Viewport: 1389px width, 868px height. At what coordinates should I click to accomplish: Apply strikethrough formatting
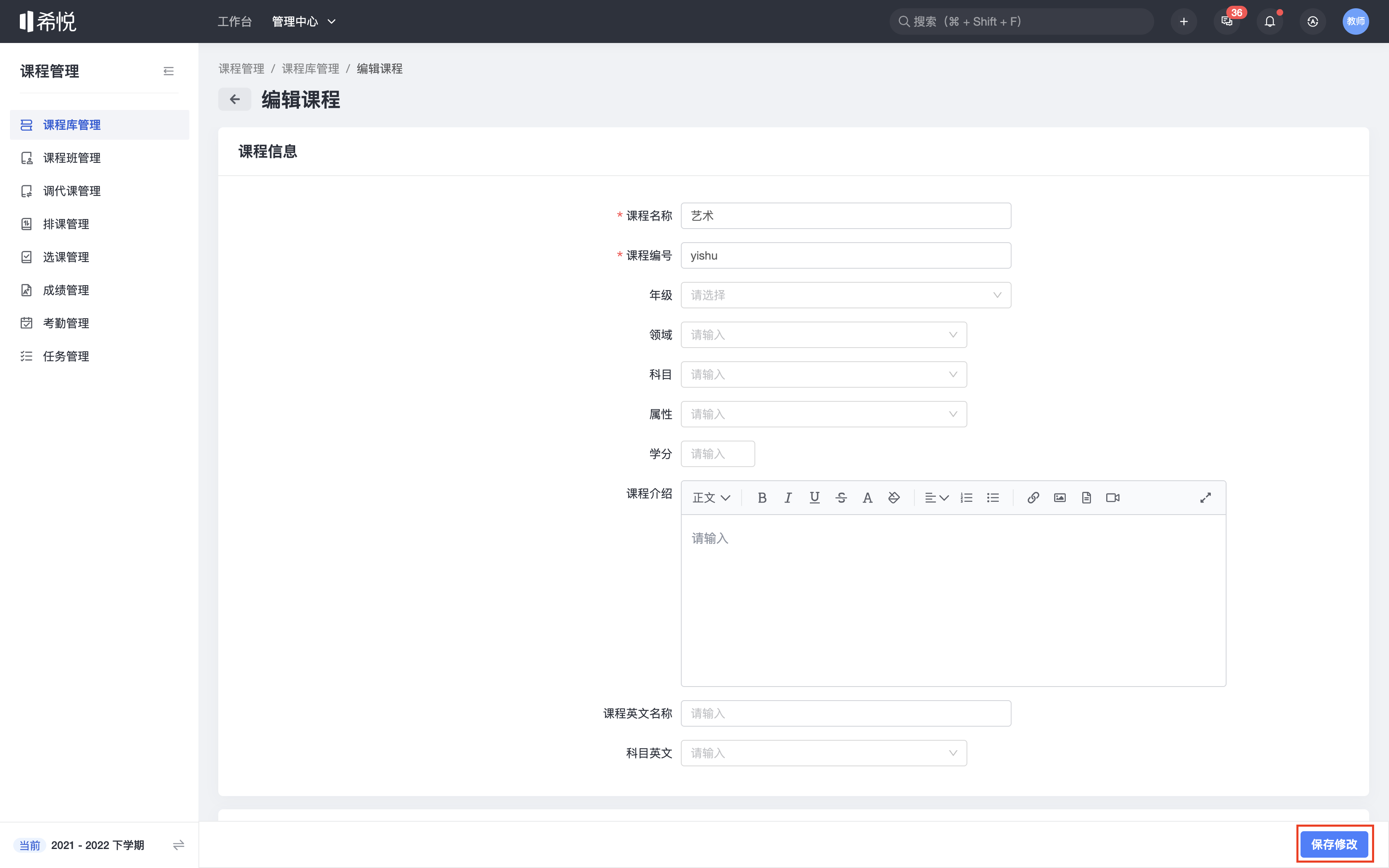click(x=841, y=498)
